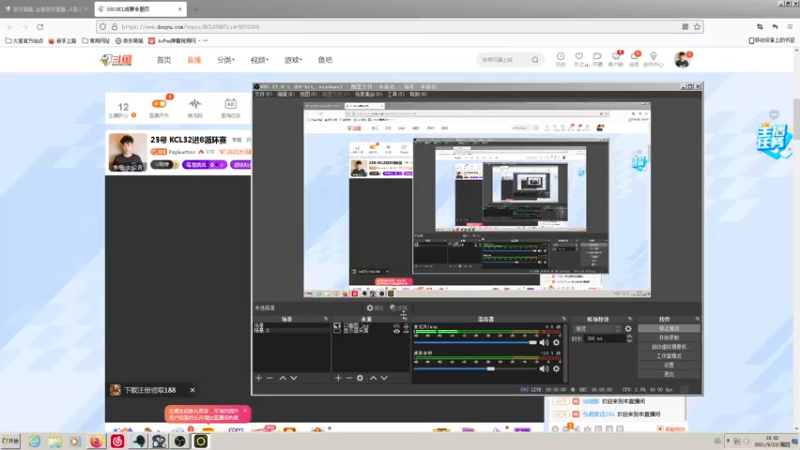Open the File menu in OBS

tap(263, 94)
